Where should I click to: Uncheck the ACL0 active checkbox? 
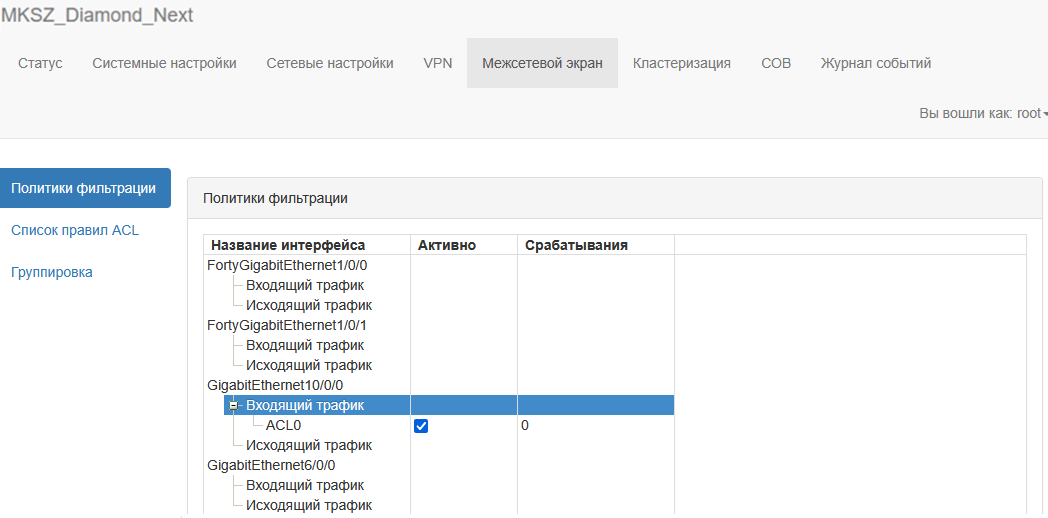pos(421,426)
